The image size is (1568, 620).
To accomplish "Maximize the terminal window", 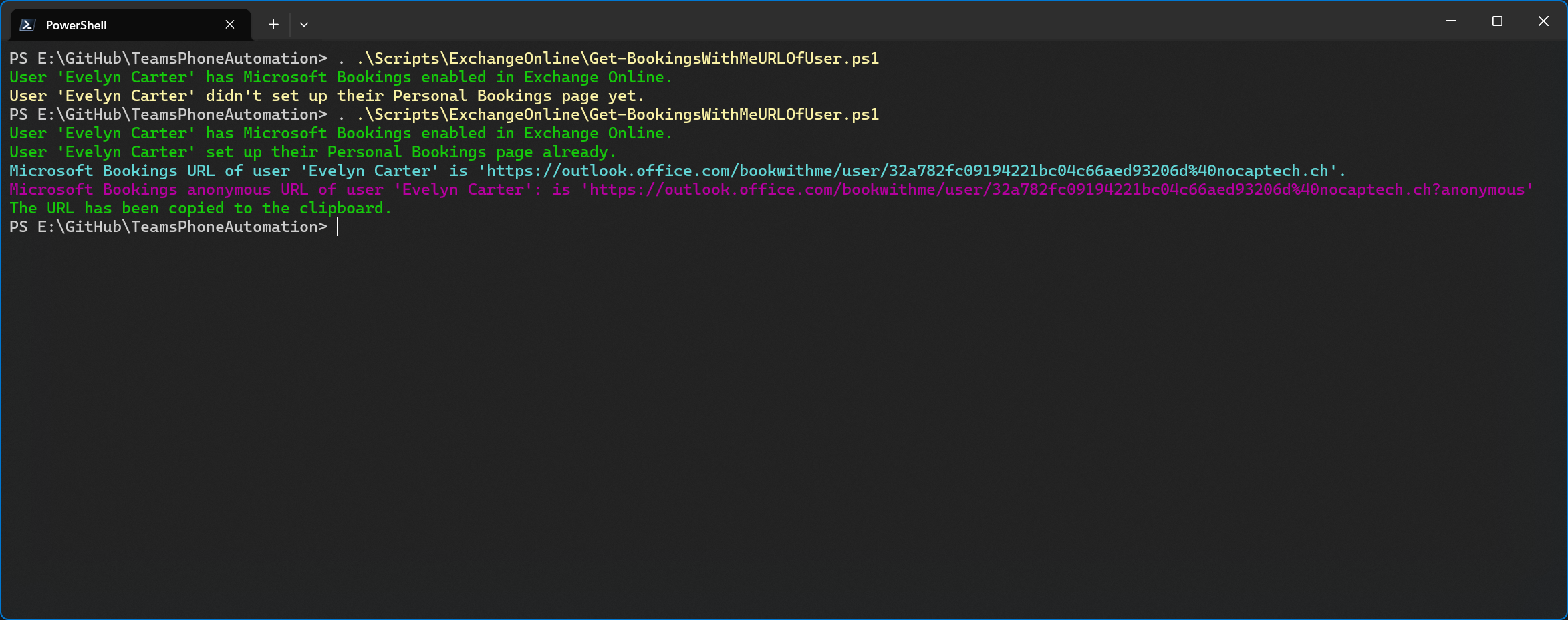I will coord(1497,21).
